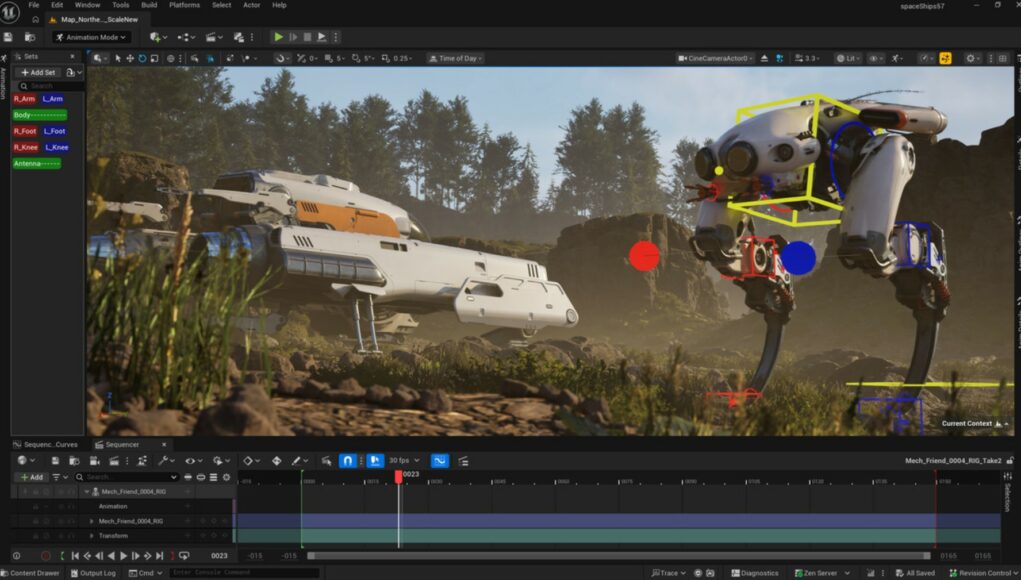
Task: Open viewport settings gear menu
Action: (973, 58)
